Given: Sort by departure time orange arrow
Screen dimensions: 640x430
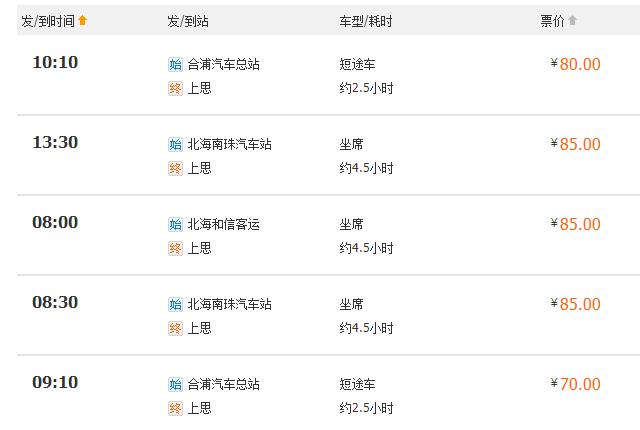Looking at the screenshot, I should (x=82, y=20).
